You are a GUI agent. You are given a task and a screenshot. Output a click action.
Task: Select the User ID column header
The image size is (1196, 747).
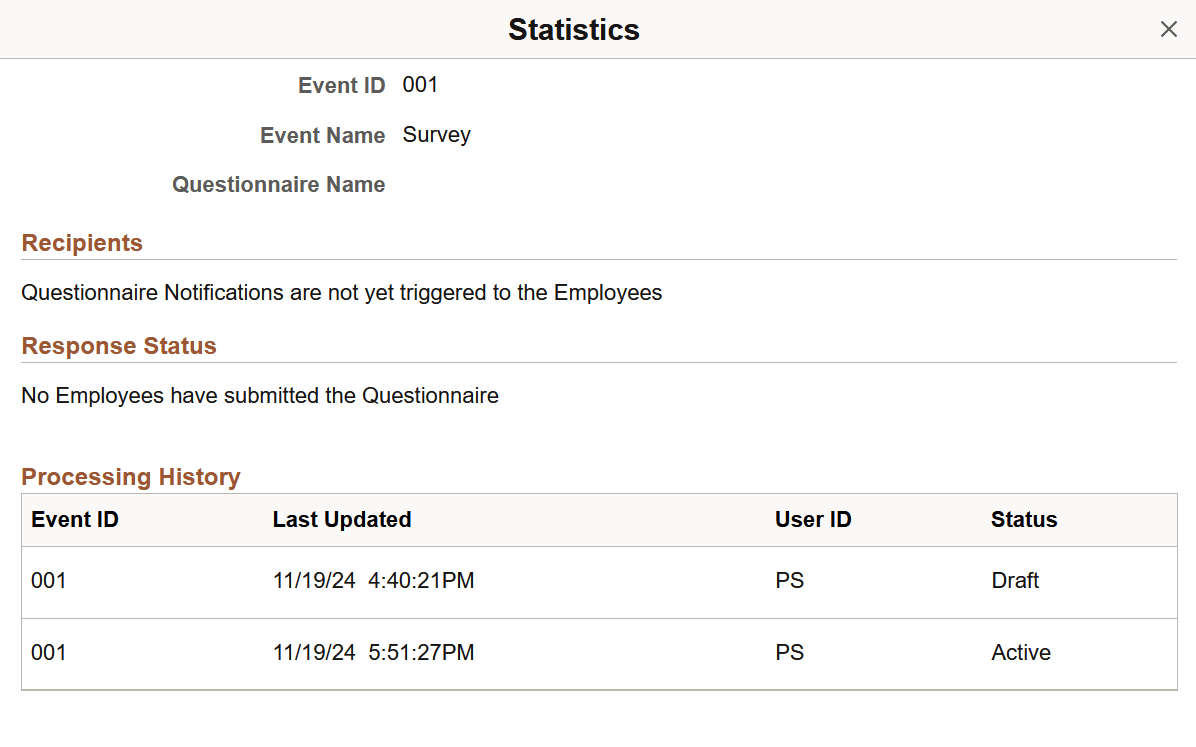(x=813, y=519)
